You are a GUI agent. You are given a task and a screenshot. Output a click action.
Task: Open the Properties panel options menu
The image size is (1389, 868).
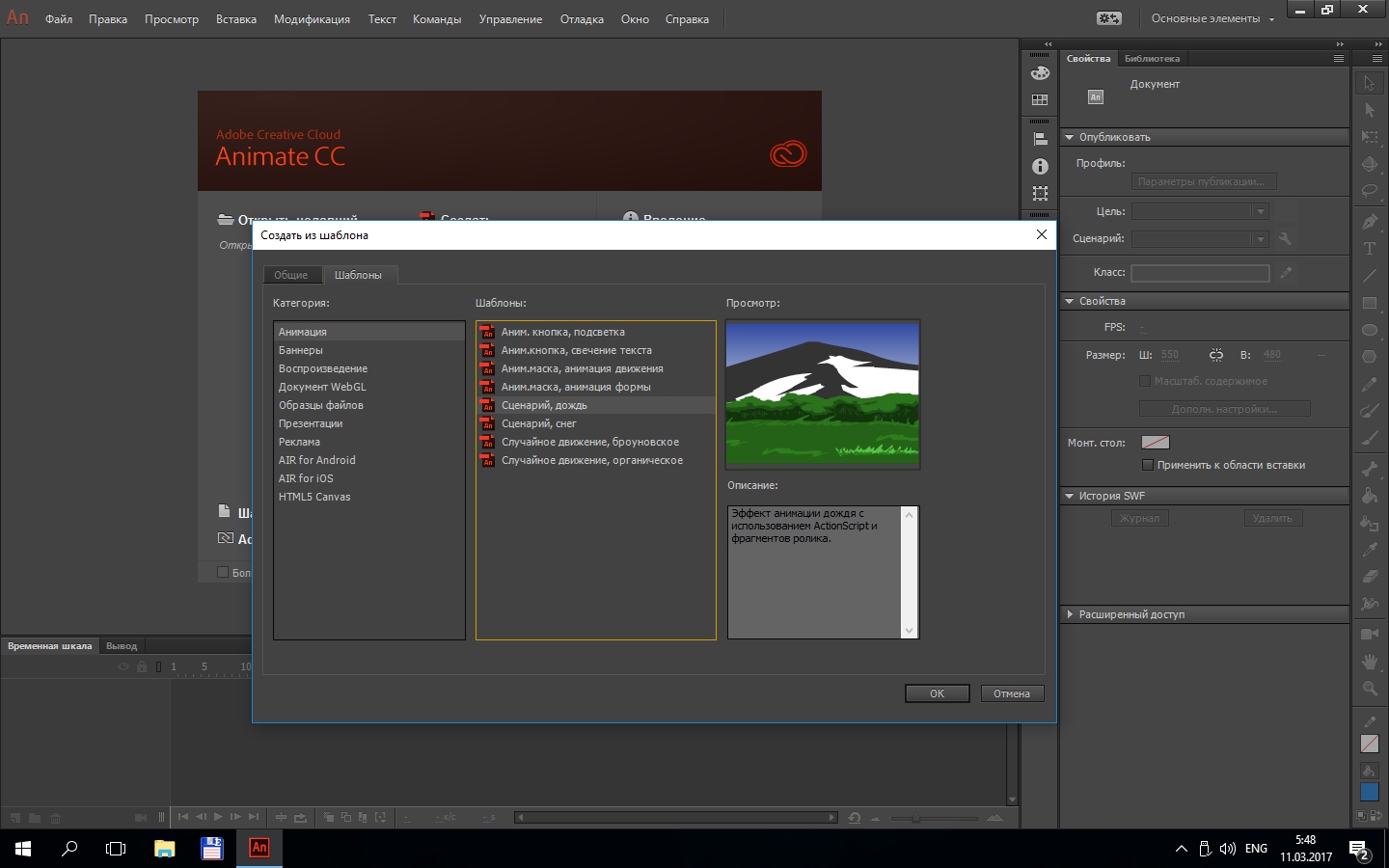click(x=1338, y=59)
